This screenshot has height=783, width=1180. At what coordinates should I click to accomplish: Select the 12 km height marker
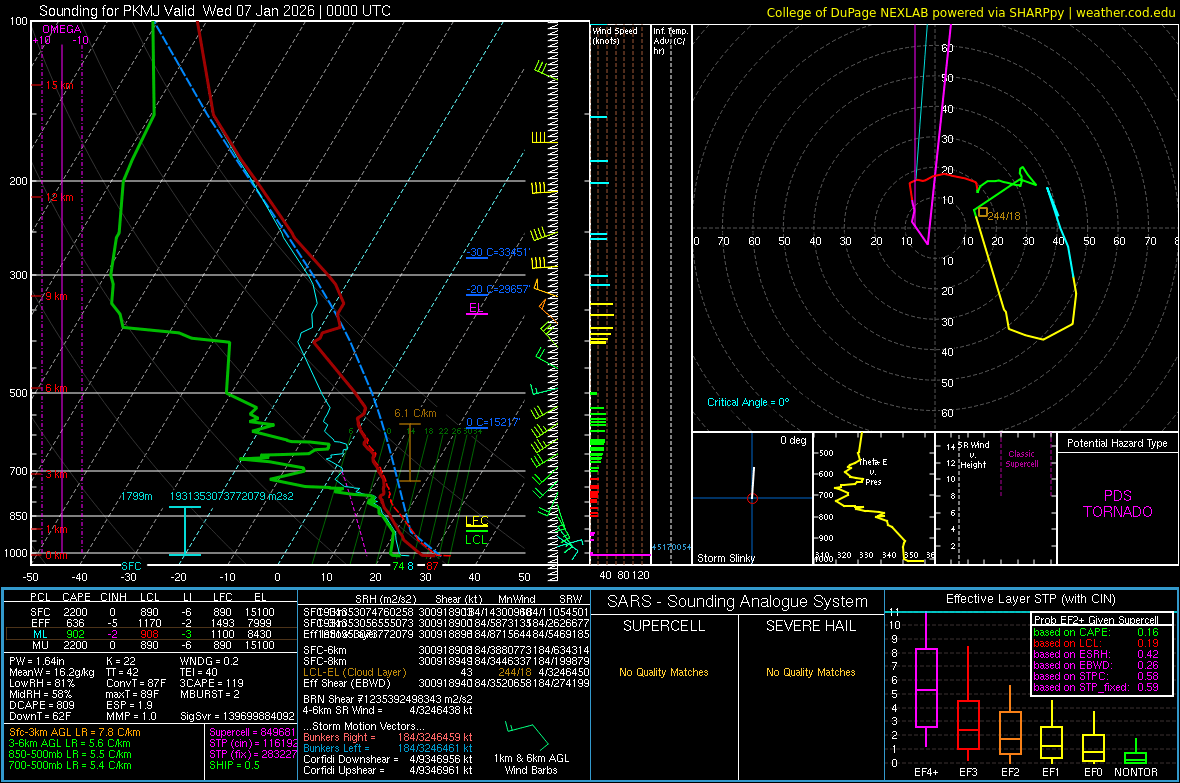[59, 197]
